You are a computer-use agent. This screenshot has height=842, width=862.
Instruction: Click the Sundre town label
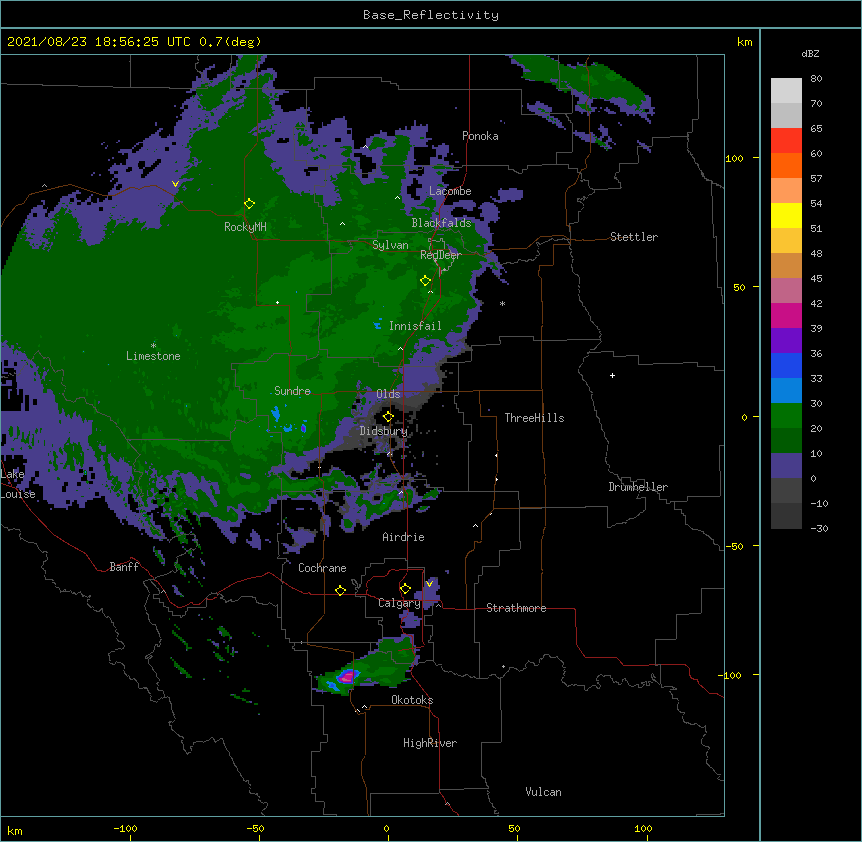tap(292, 391)
